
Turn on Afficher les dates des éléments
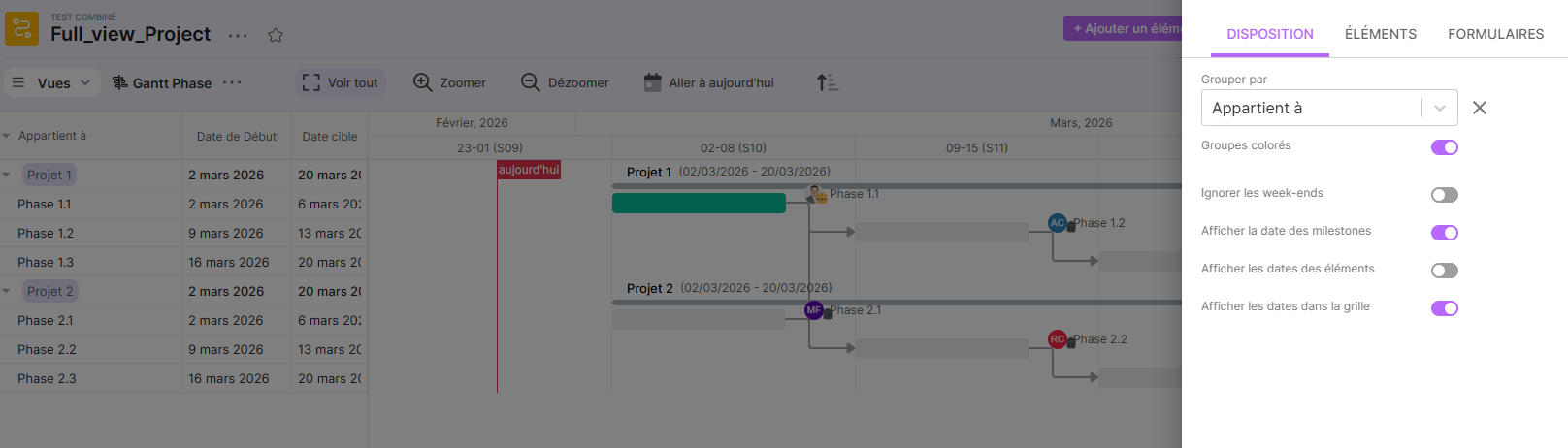tap(1444, 271)
